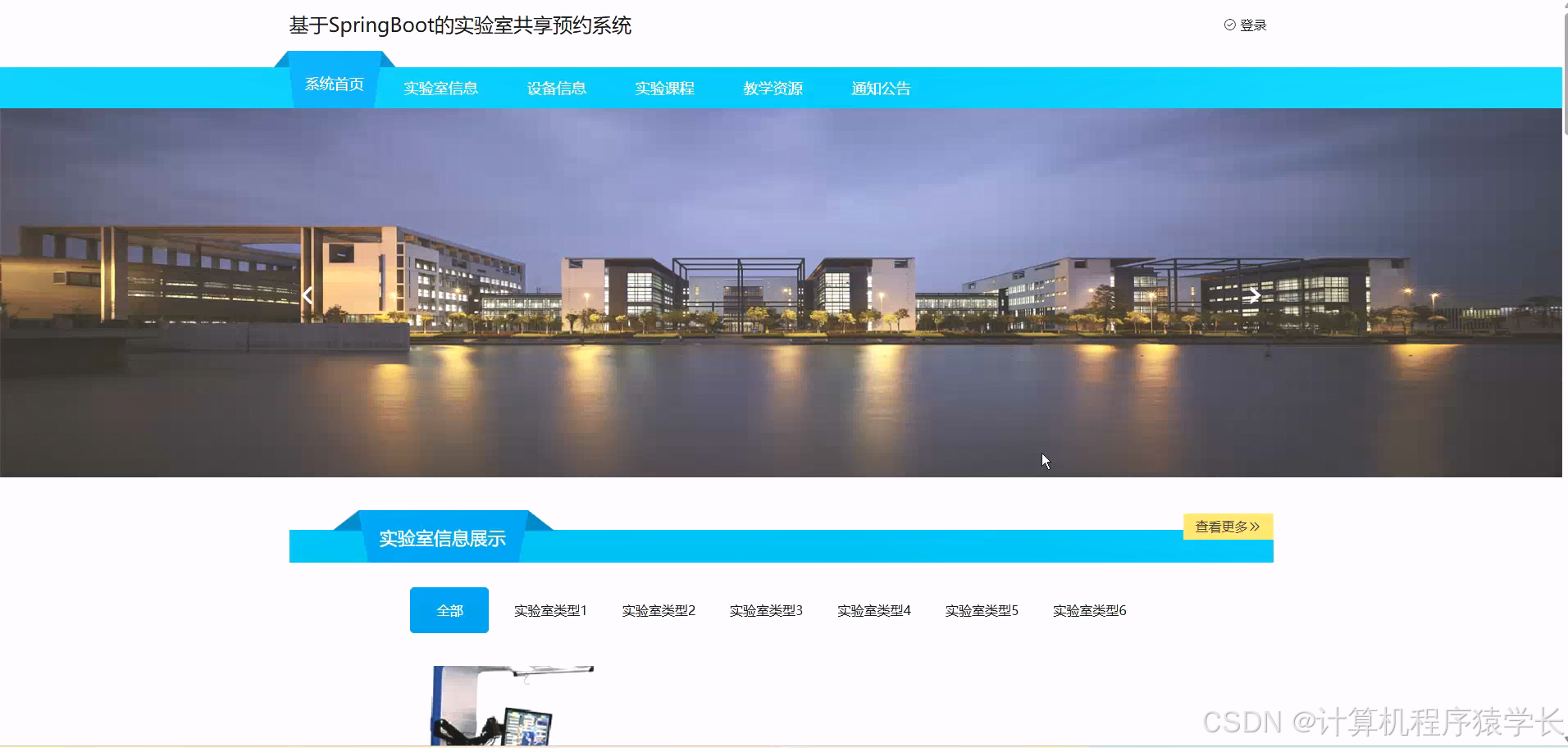Click the login status icon beside 登录
Screen dimensions: 1568x748
click(x=1229, y=24)
